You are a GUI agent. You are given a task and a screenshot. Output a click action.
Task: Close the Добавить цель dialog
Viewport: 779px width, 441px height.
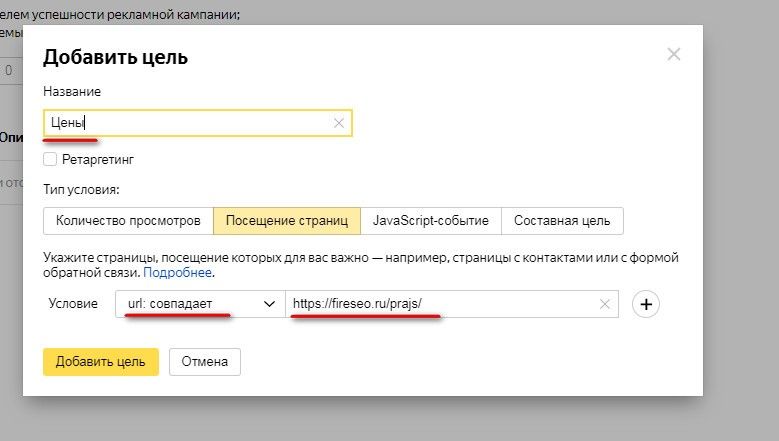pyautogui.click(x=674, y=55)
